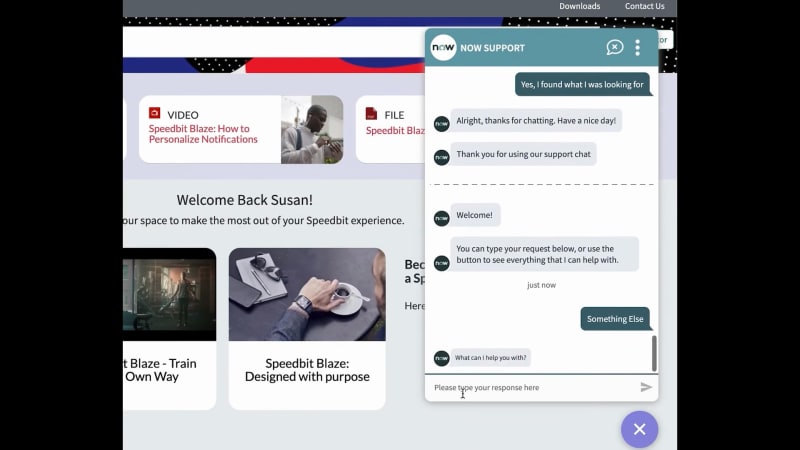
Task: Click the man with phone video thumbnail
Action: (312, 129)
